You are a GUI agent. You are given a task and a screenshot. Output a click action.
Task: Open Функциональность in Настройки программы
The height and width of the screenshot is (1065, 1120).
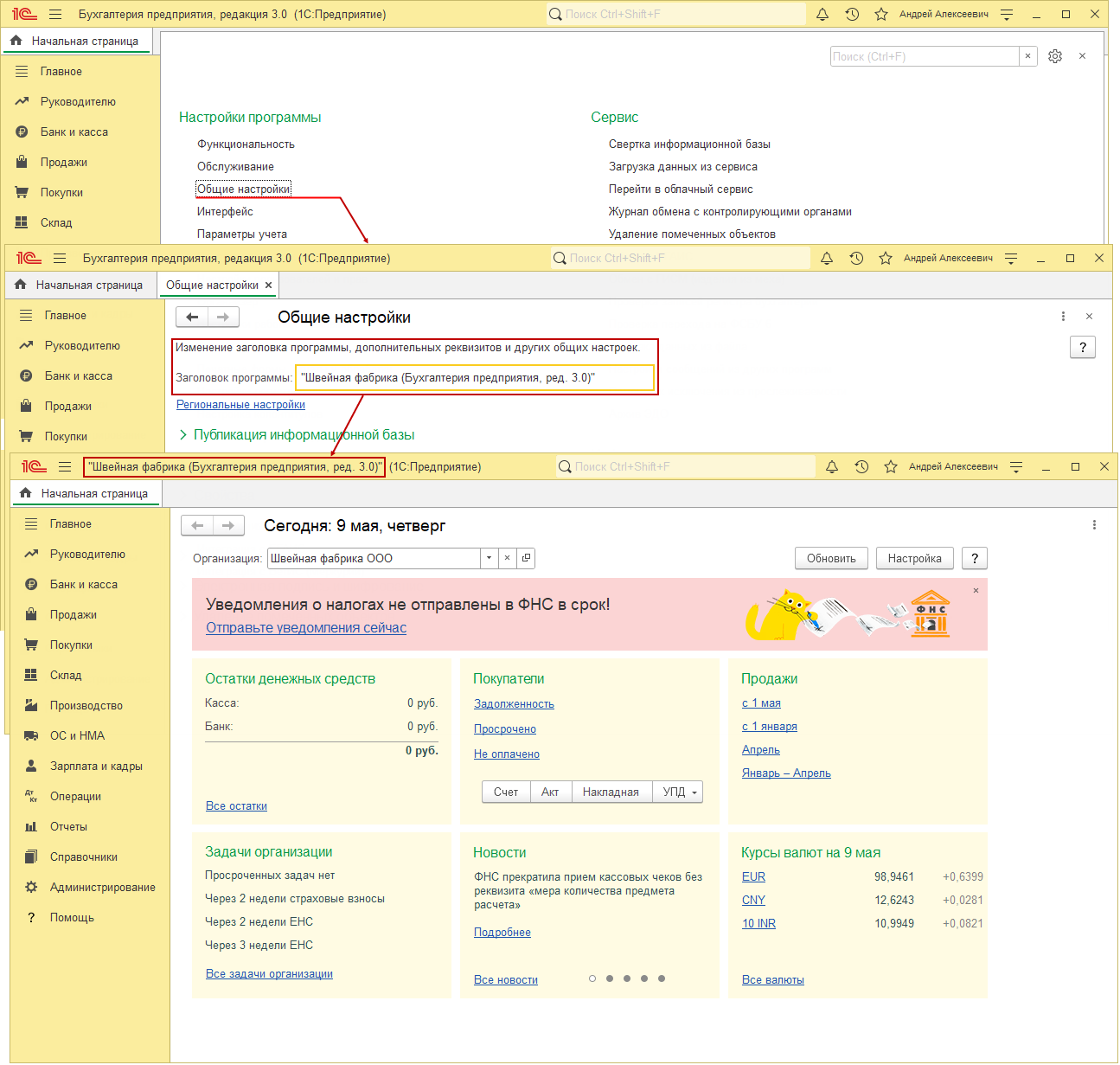point(246,144)
